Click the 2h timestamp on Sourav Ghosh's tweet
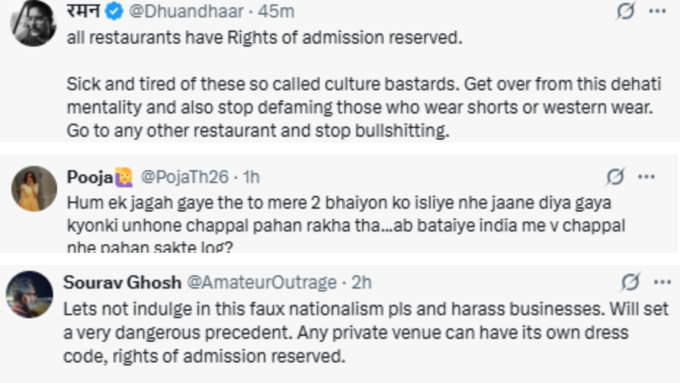The height and width of the screenshot is (383, 680). tap(361, 282)
